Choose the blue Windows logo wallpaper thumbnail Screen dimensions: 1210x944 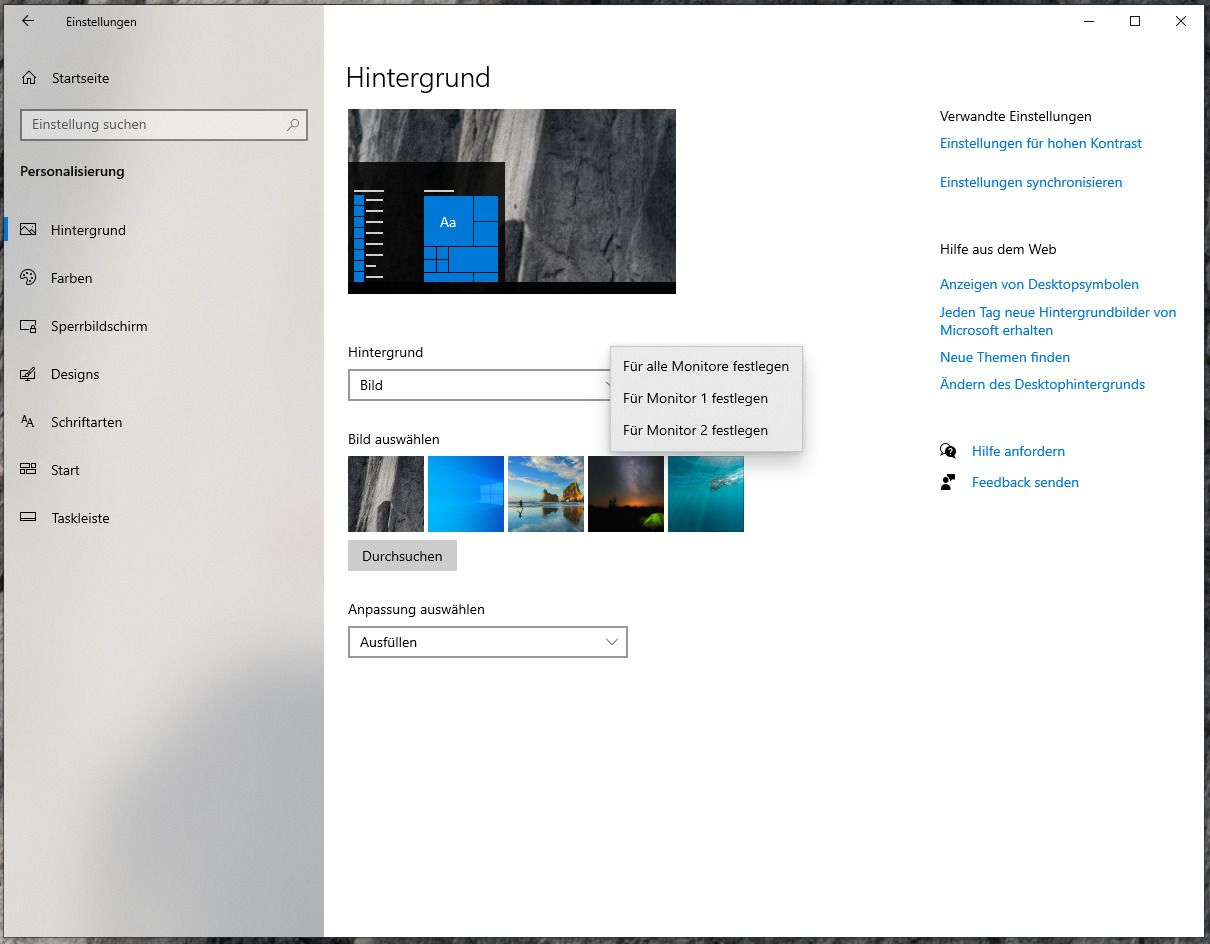(465, 494)
